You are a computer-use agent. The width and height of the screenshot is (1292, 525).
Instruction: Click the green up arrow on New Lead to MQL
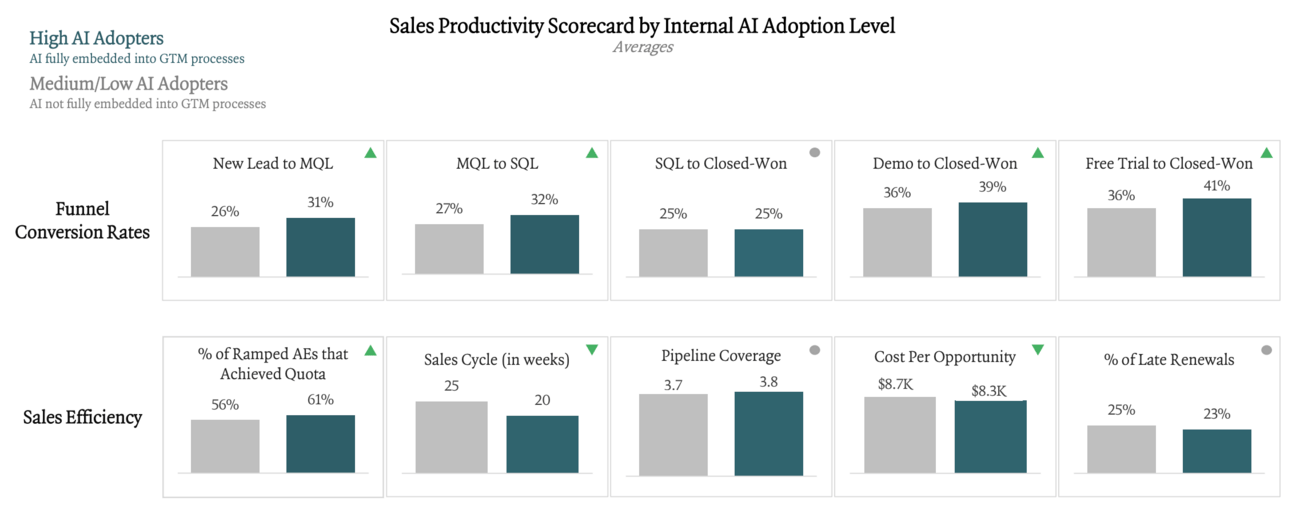pos(371,153)
